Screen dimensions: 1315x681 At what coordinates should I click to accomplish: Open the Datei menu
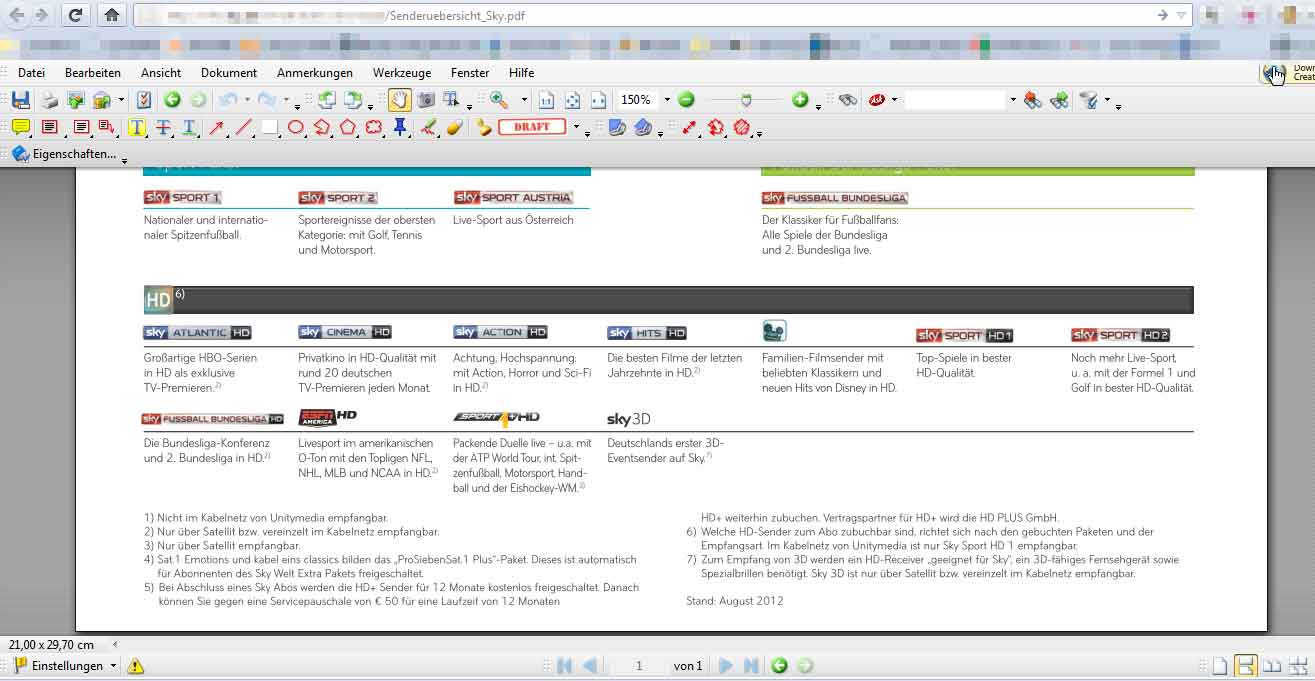click(31, 73)
